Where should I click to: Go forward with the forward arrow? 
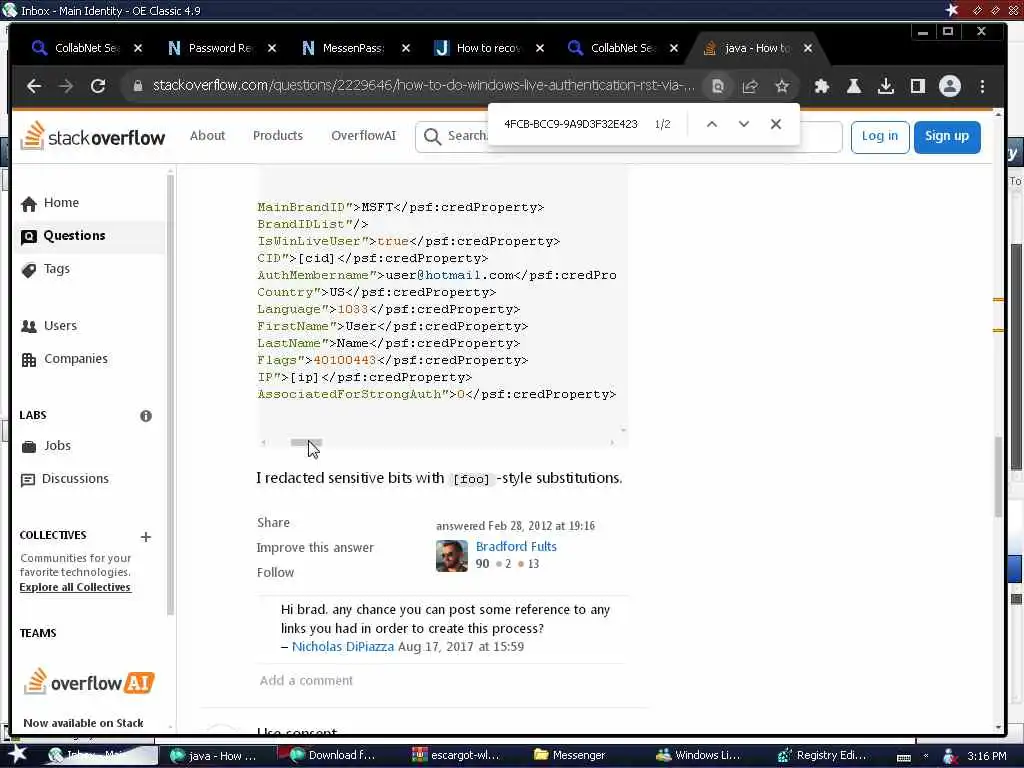click(66, 86)
